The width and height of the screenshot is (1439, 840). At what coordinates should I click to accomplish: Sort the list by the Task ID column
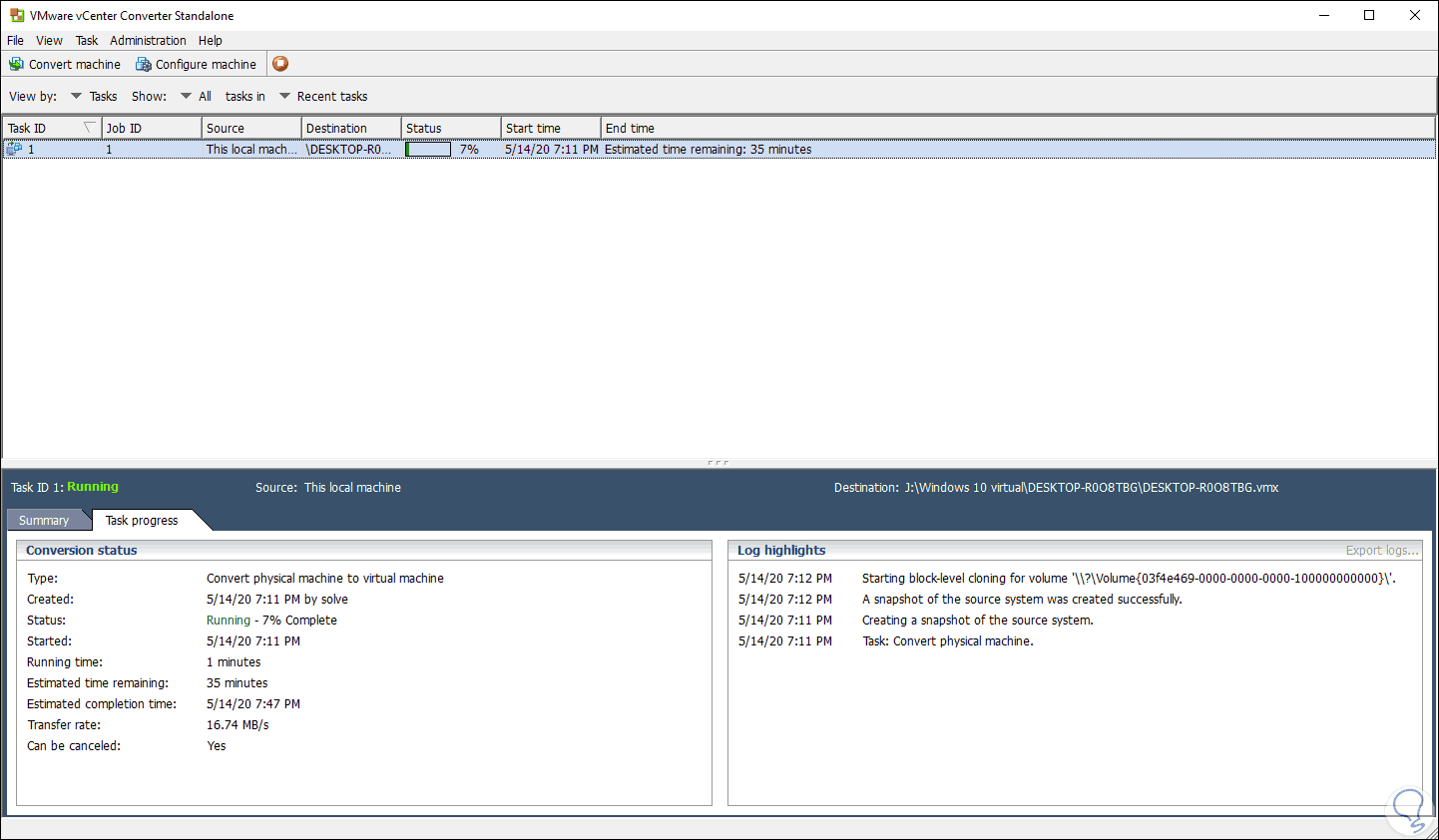pos(52,128)
